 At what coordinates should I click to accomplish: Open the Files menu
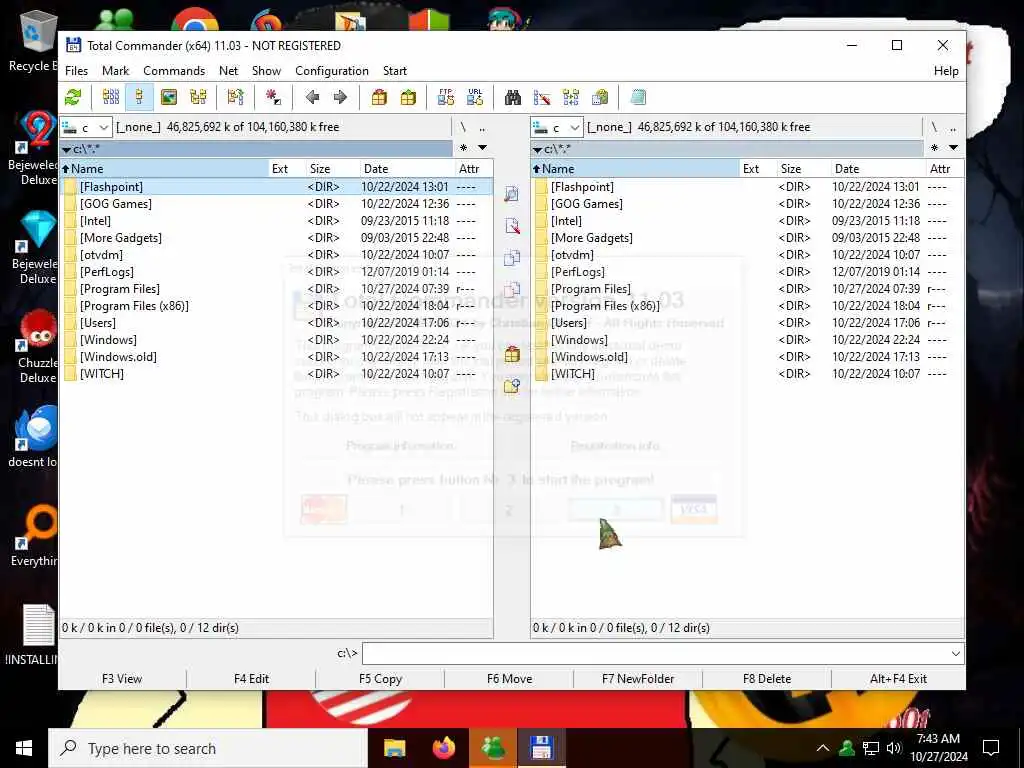click(76, 71)
